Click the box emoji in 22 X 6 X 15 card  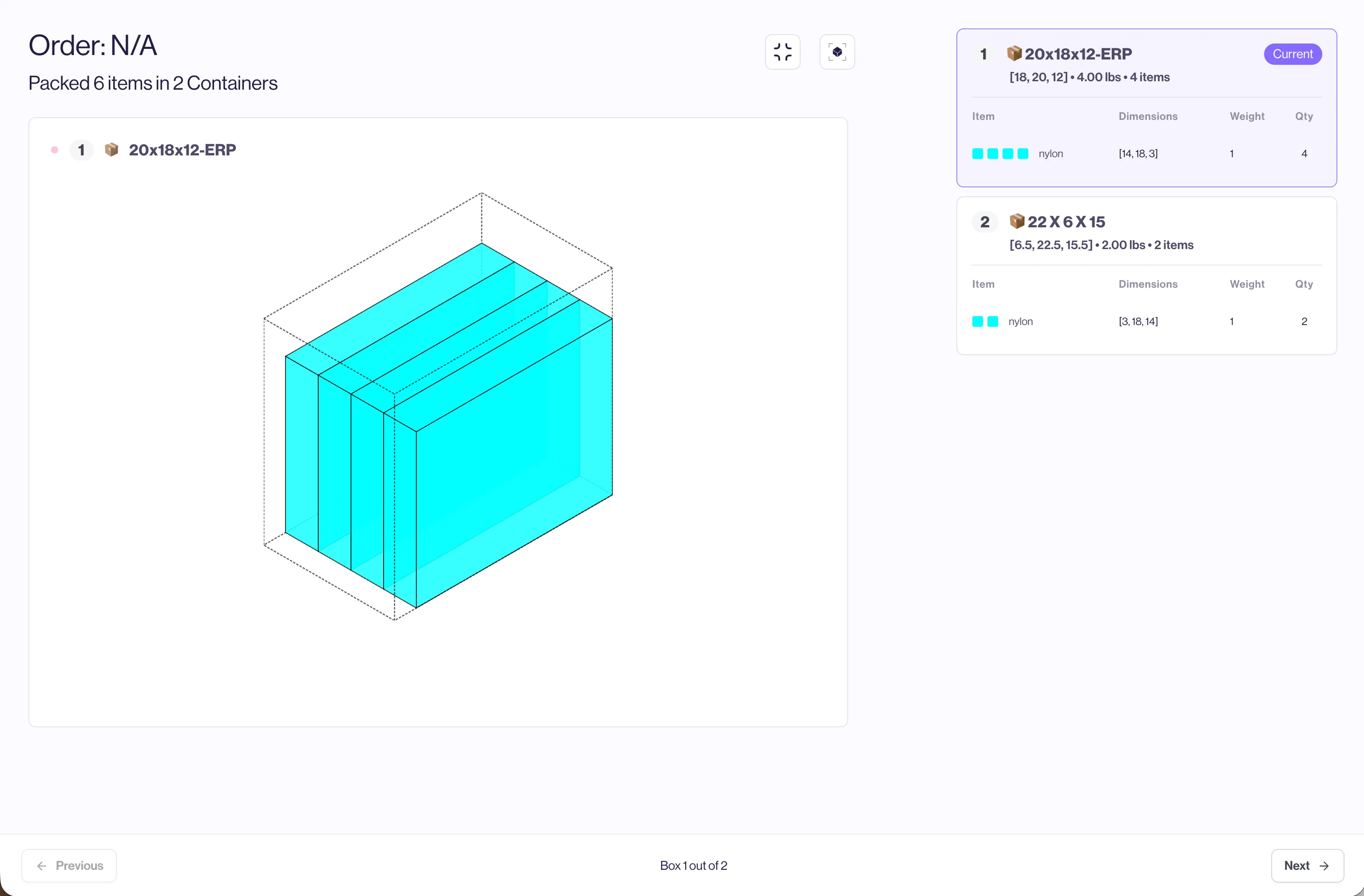[x=1017, y=221]
